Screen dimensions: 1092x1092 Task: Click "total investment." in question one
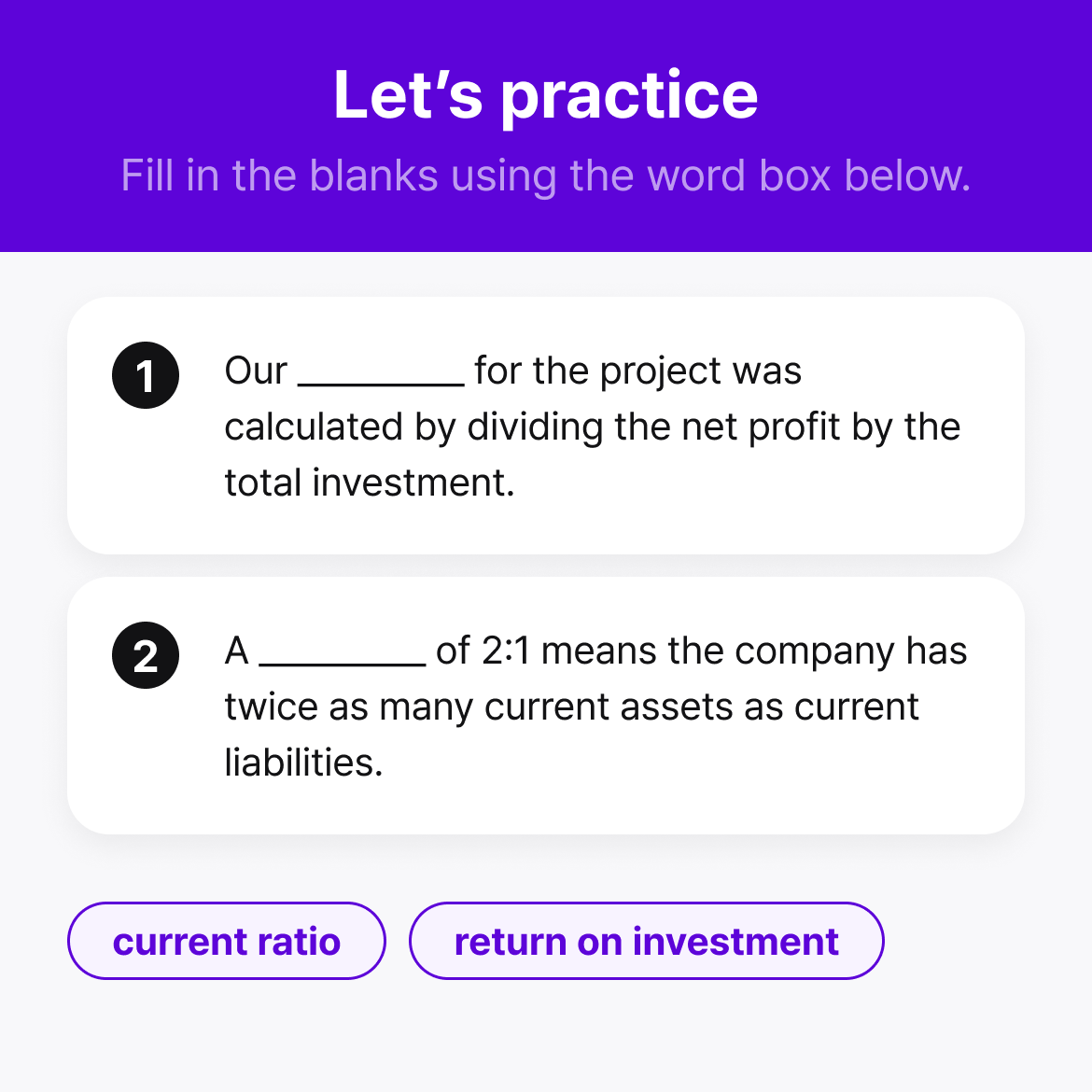[x=370, y=483]
